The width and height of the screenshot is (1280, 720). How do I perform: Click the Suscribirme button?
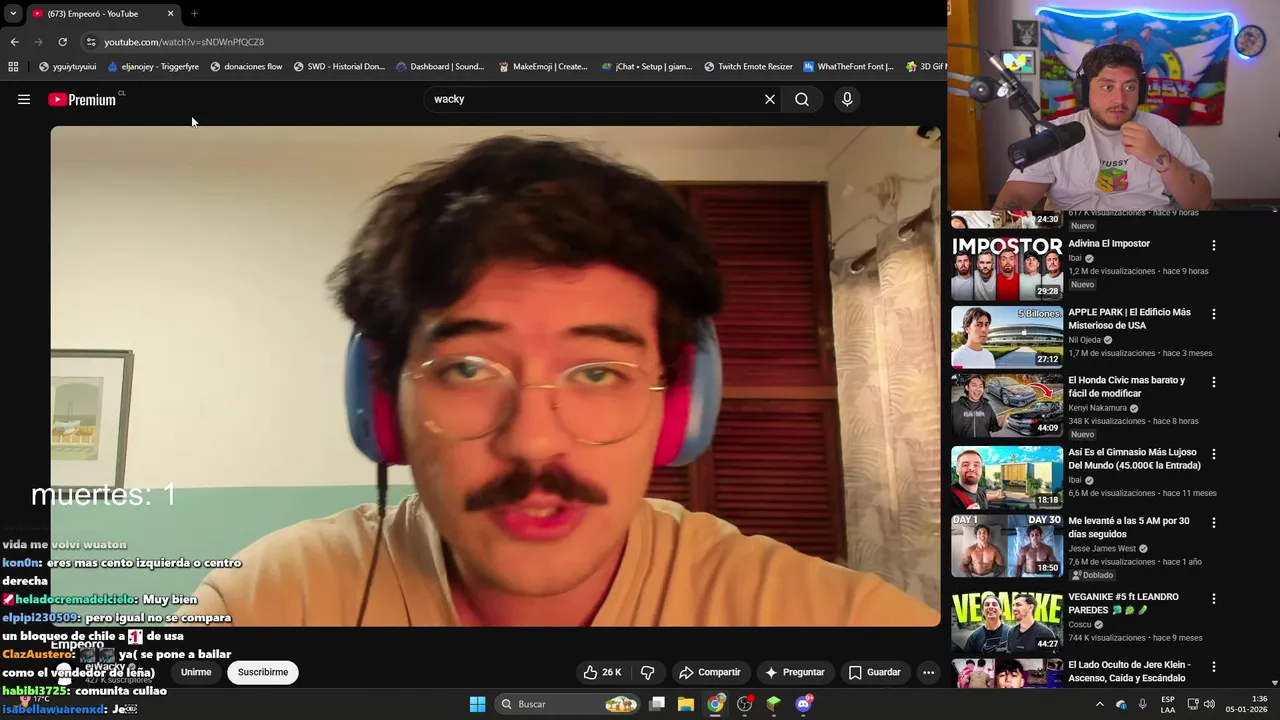[263, 672]
